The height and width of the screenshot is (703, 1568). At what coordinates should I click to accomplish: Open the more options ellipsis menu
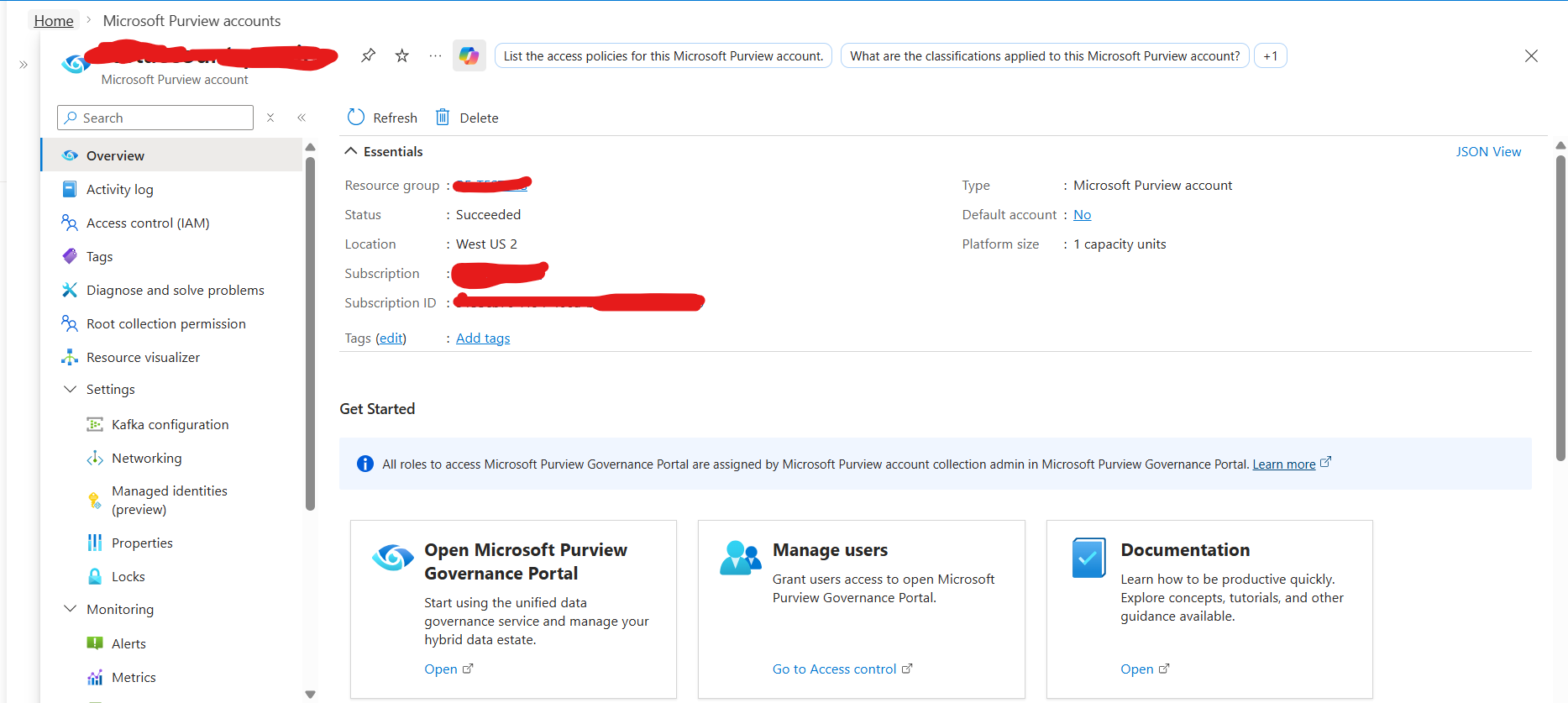[x=435, y=55]
